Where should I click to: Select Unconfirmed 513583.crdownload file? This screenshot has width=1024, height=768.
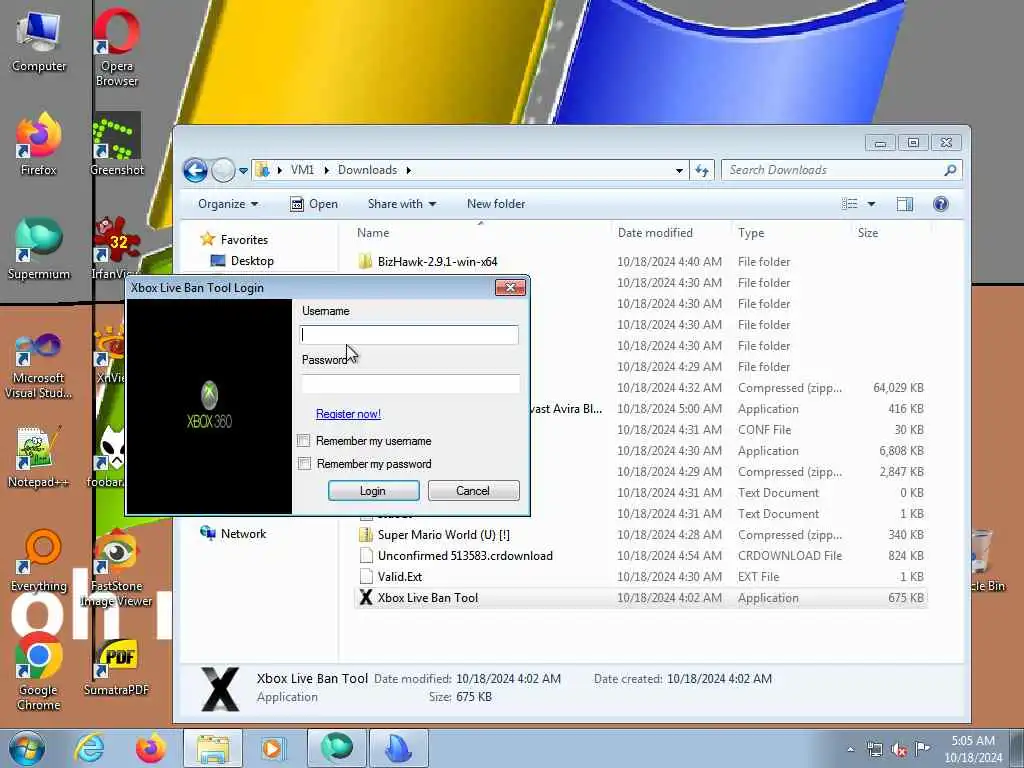(x=456, y=556)
